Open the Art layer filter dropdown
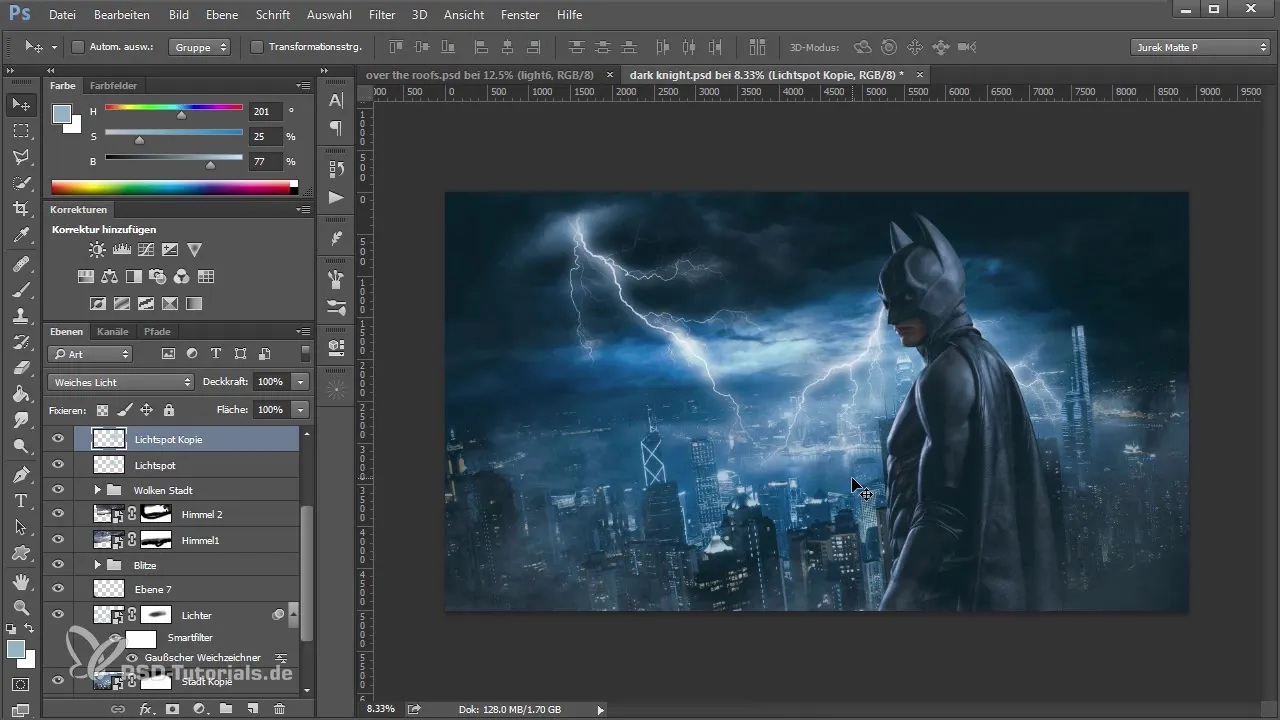The height and width of the screenshot is (720, 1280). [90, 354]
